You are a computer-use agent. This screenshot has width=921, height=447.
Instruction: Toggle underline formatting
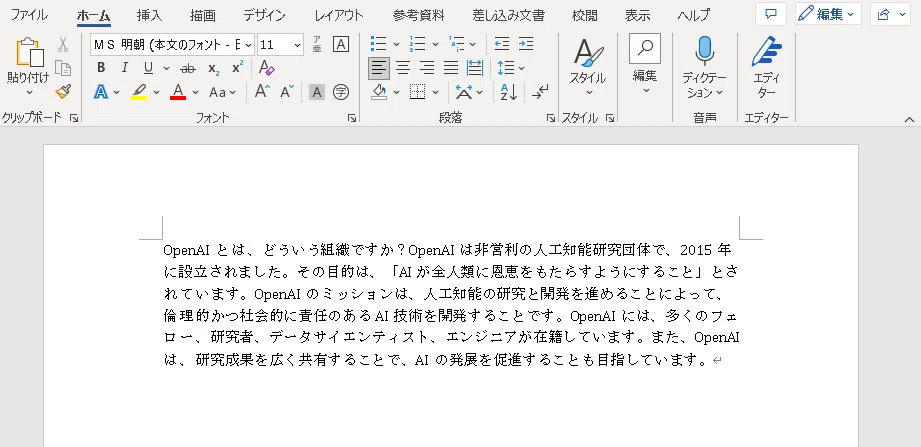tap(148, 68)
